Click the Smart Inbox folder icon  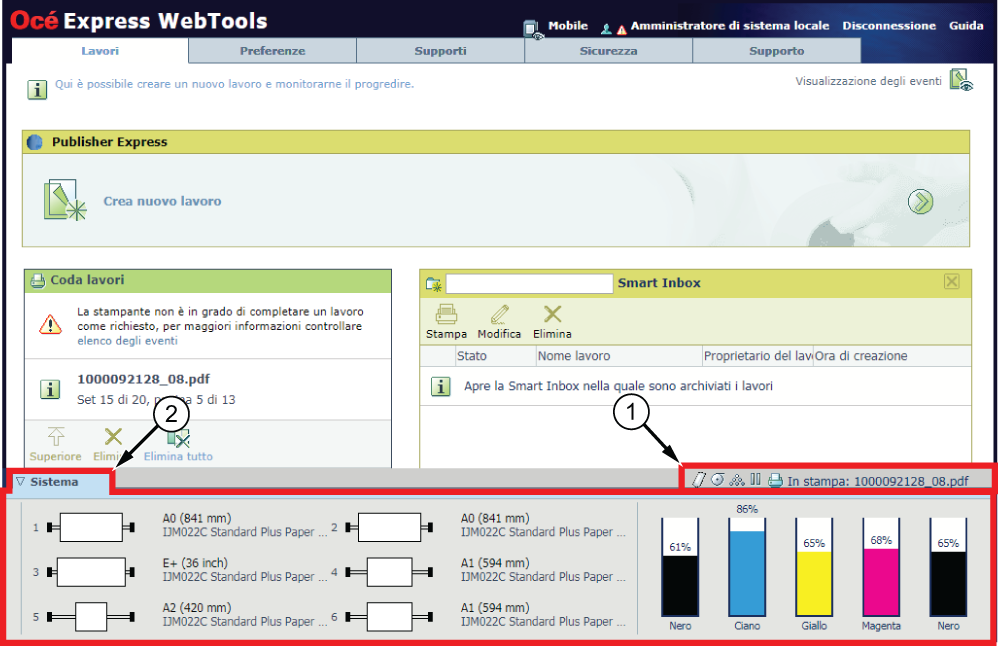click(433, 284)
